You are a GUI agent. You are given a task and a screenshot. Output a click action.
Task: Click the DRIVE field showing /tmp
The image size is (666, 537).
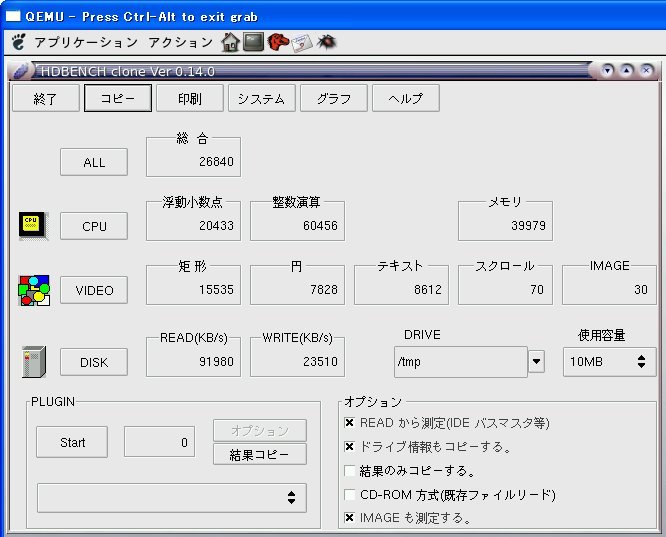point(460,362)
